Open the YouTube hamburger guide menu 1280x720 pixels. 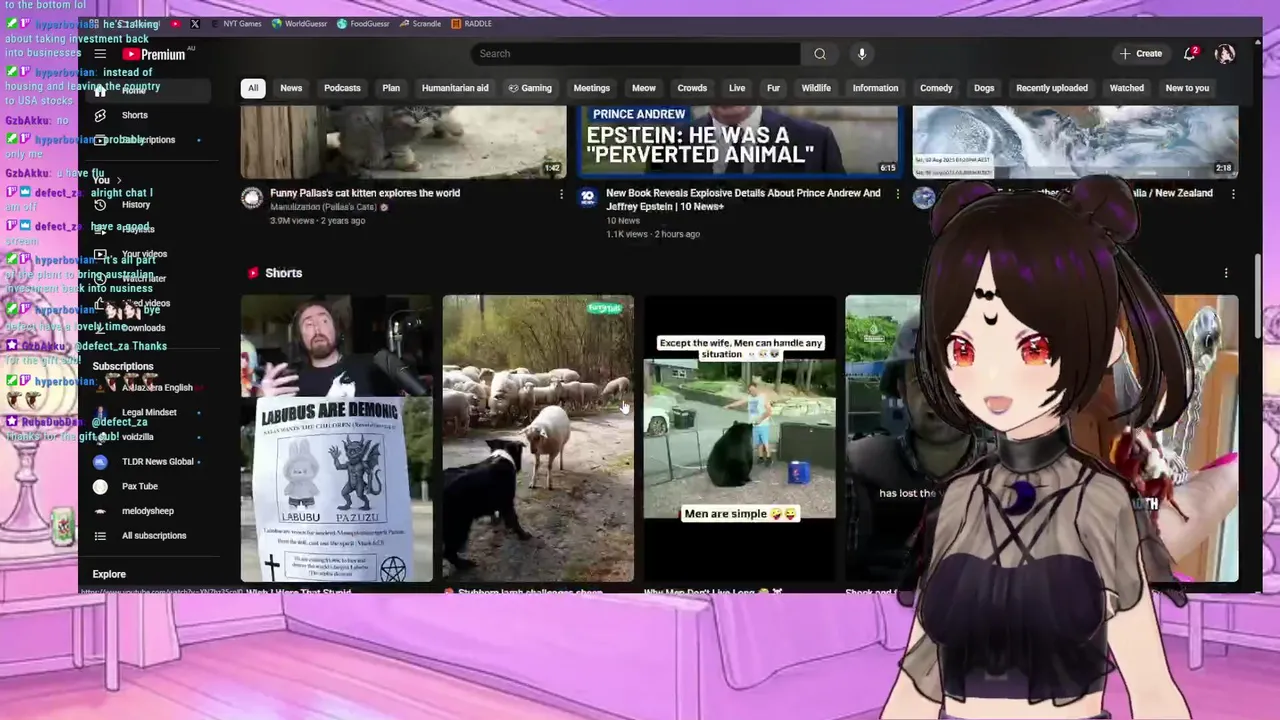100,54
